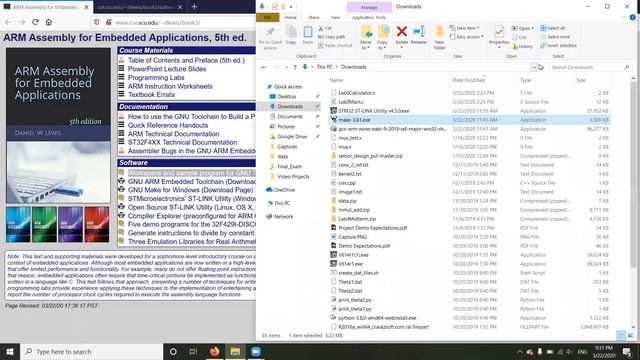Switch to the View ribbon tab
640x360 pixels.
click(335, 18)
